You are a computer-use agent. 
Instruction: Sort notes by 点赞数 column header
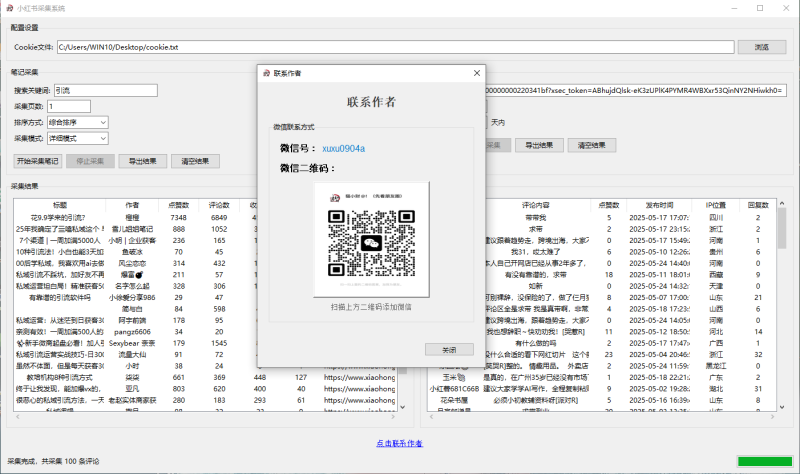coord(179,205)
